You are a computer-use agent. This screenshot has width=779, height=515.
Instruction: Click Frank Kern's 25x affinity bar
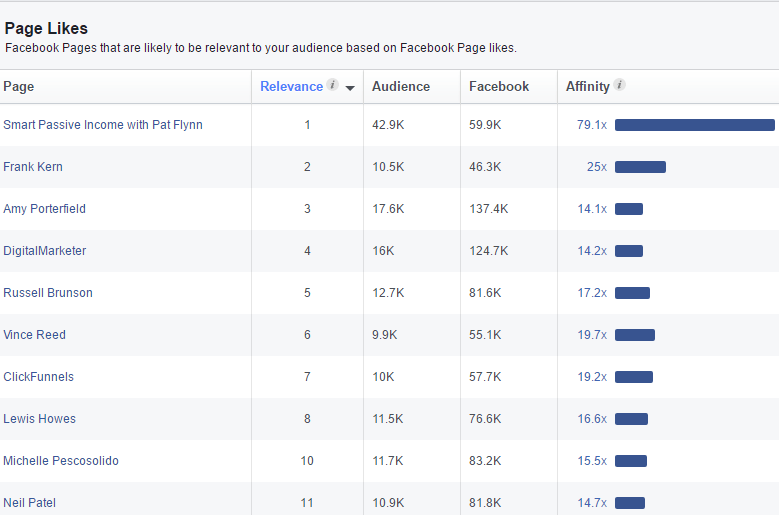tap(640, 167)
